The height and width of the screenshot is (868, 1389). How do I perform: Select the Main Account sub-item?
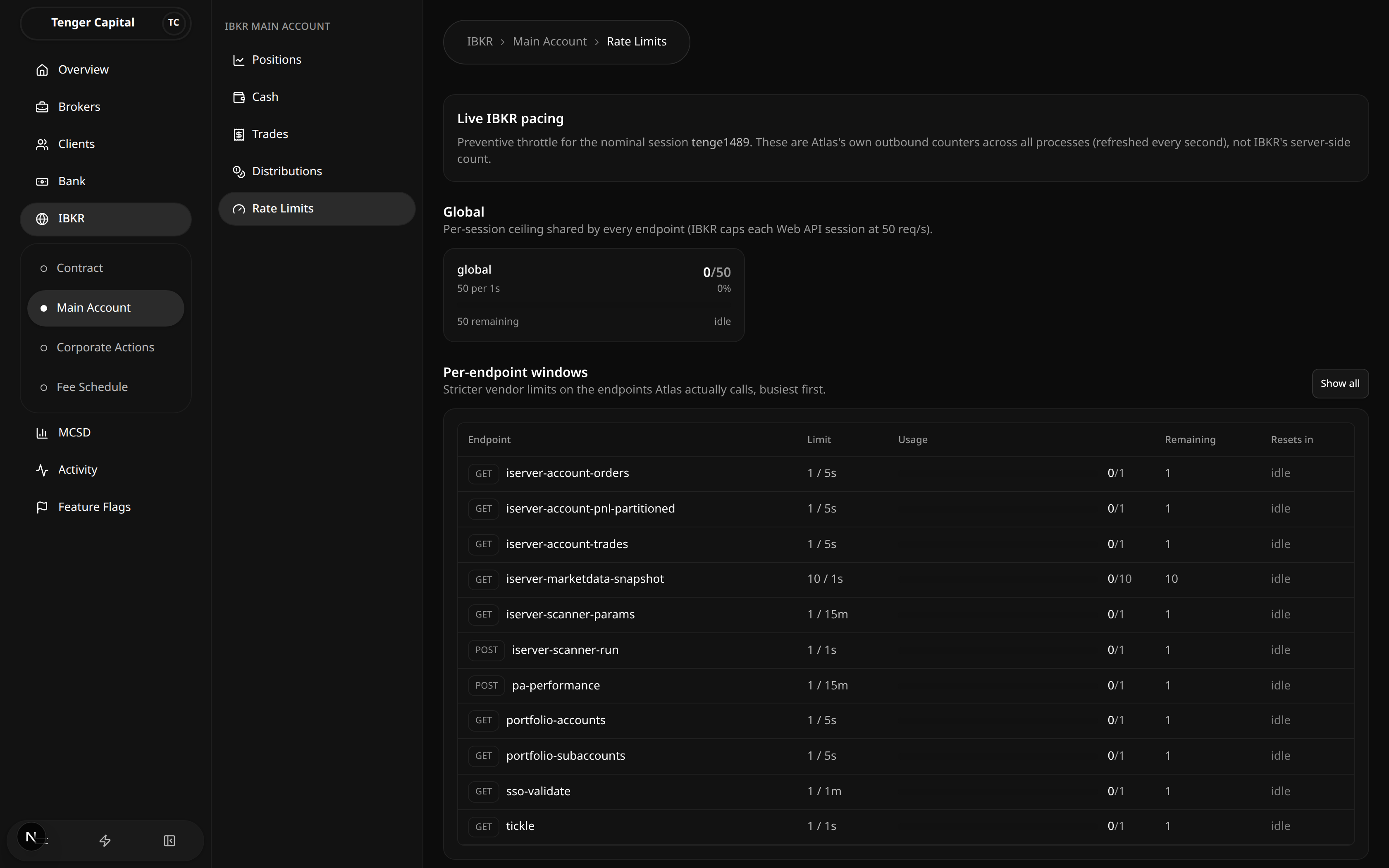pyautogui.click(x=105, y=308)
